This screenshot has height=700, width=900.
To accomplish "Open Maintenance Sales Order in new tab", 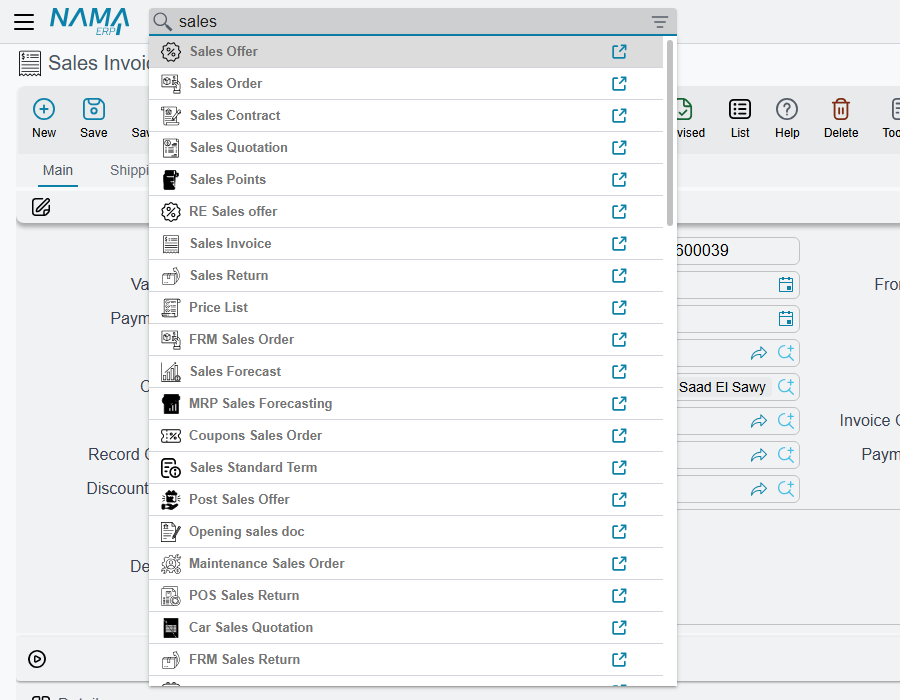I will [x=619, y=564].
